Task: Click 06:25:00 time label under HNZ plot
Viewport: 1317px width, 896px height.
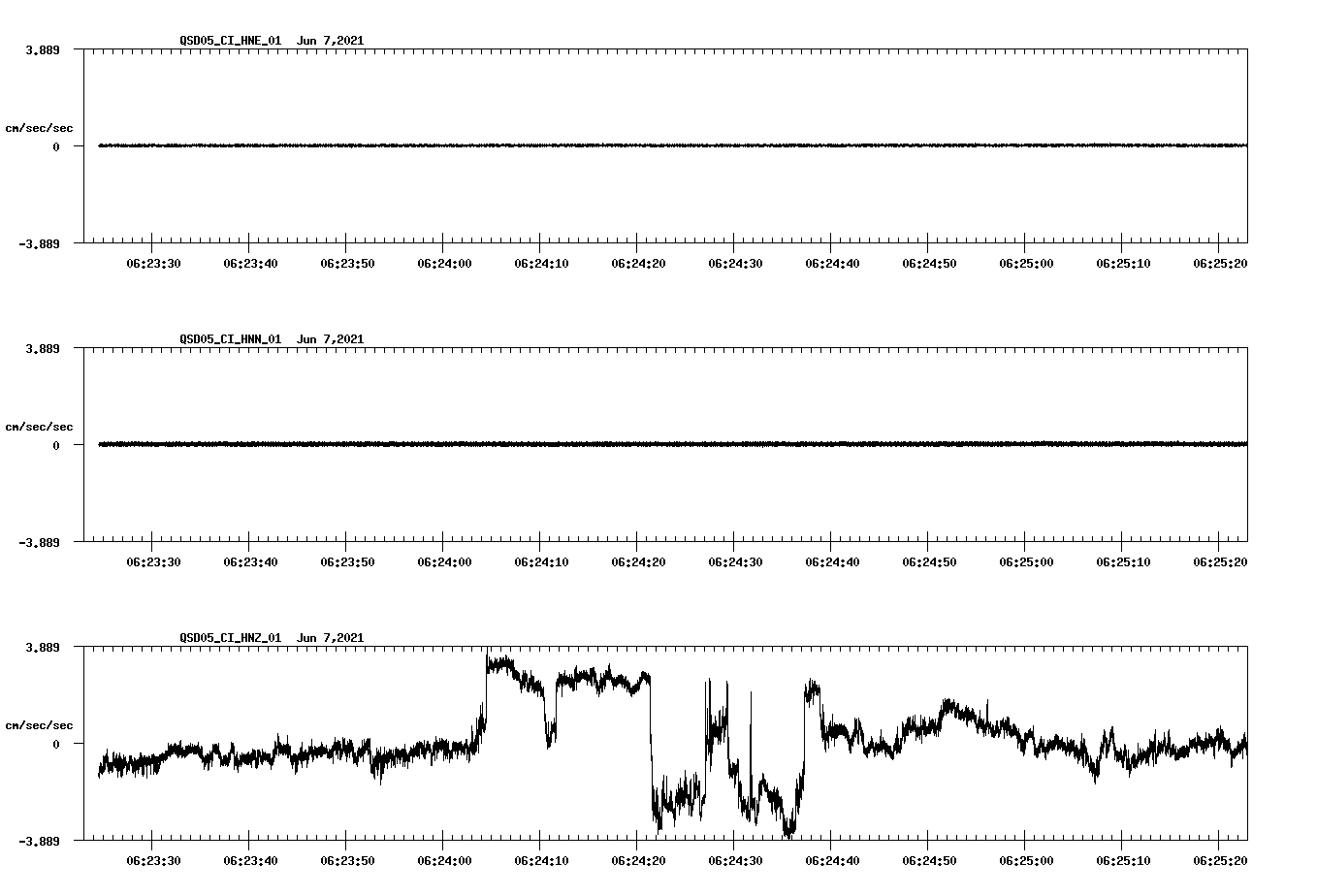Action: point(1026,861)
